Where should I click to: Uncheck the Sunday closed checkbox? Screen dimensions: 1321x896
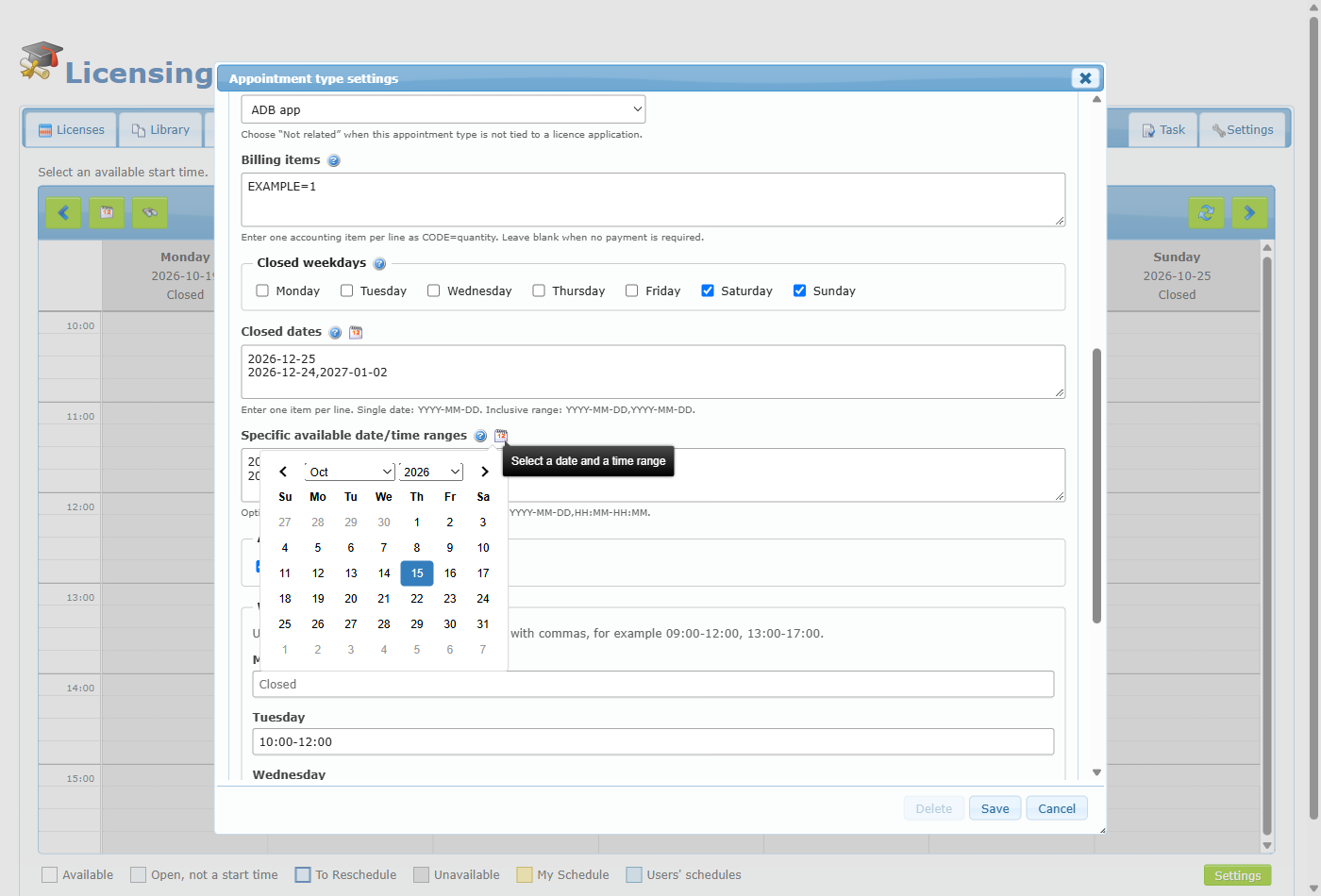click(x=799, y=290)
